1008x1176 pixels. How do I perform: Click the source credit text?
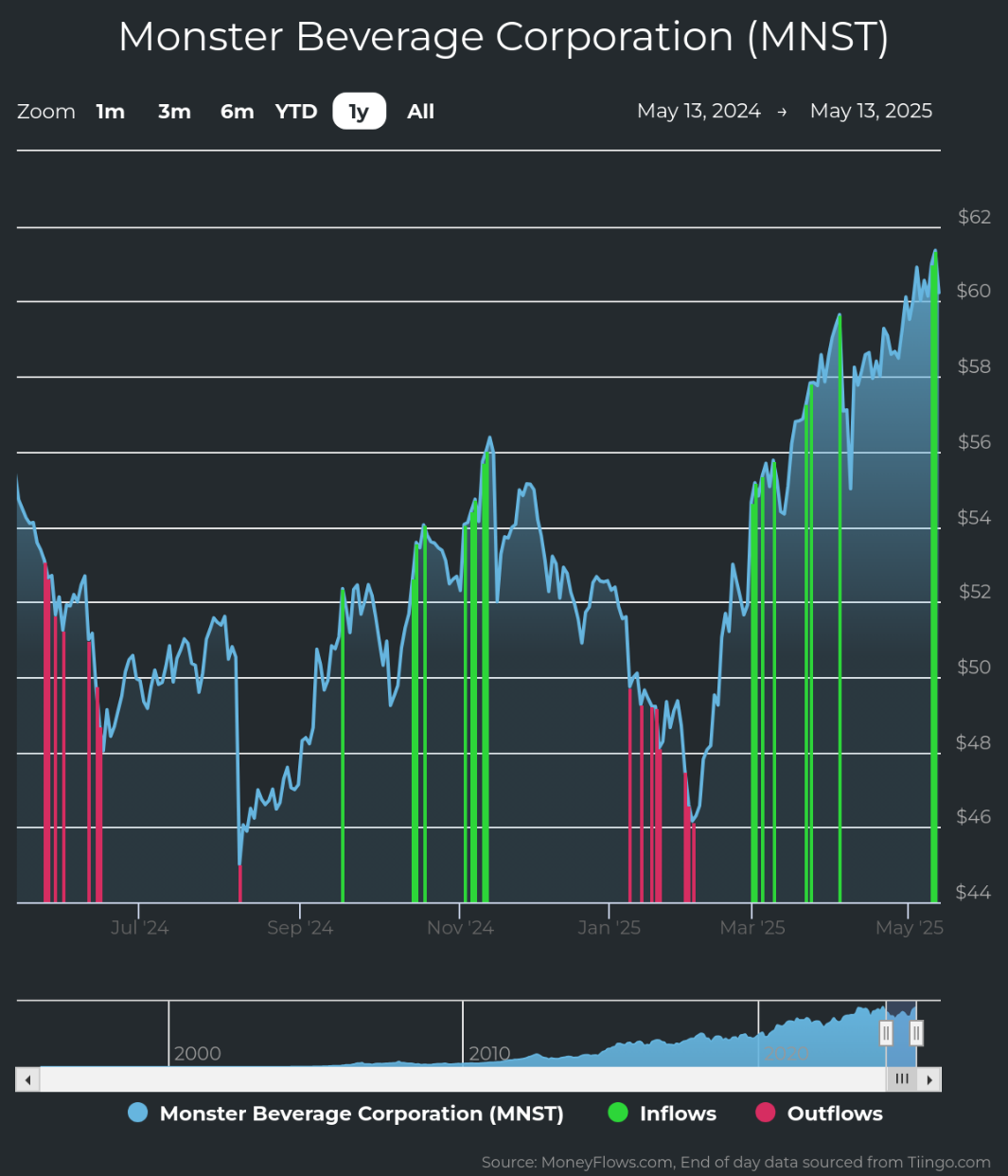736,1162
